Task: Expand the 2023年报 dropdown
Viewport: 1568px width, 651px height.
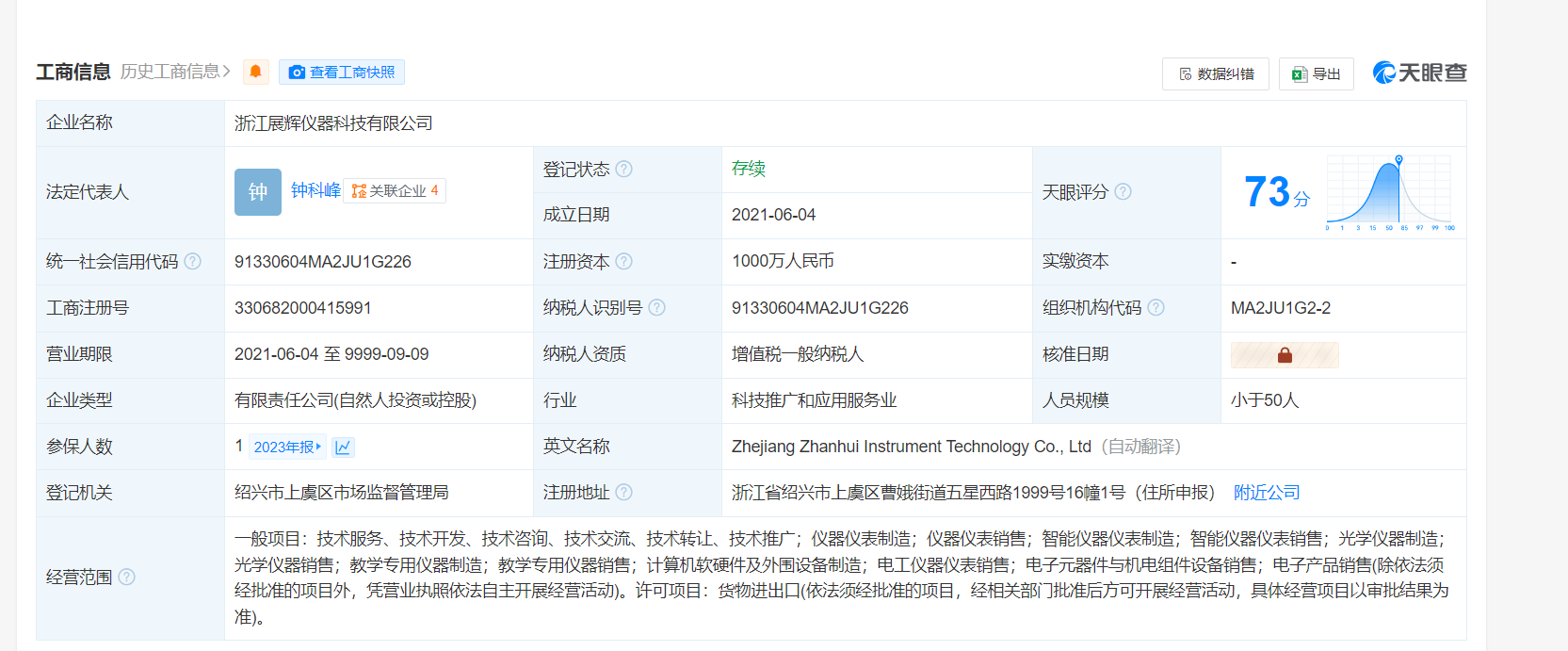Action: (287, 447)
